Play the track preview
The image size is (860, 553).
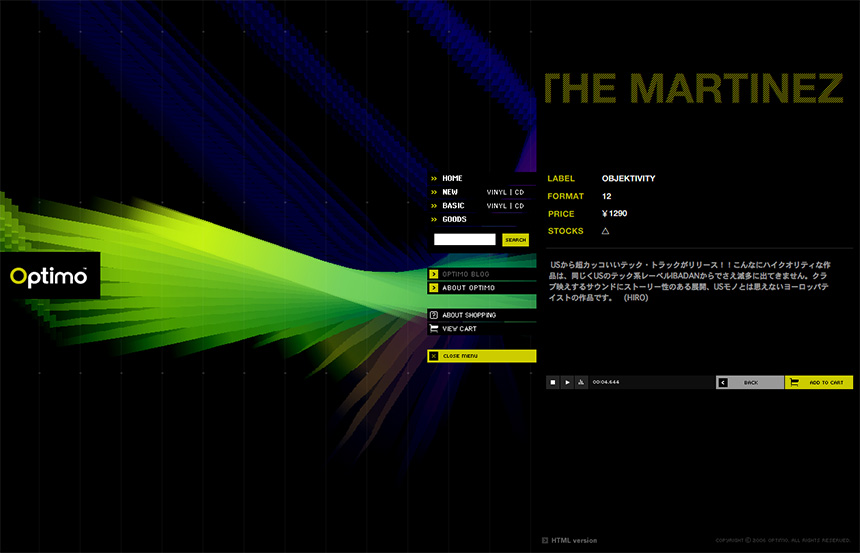click(567, 382)
